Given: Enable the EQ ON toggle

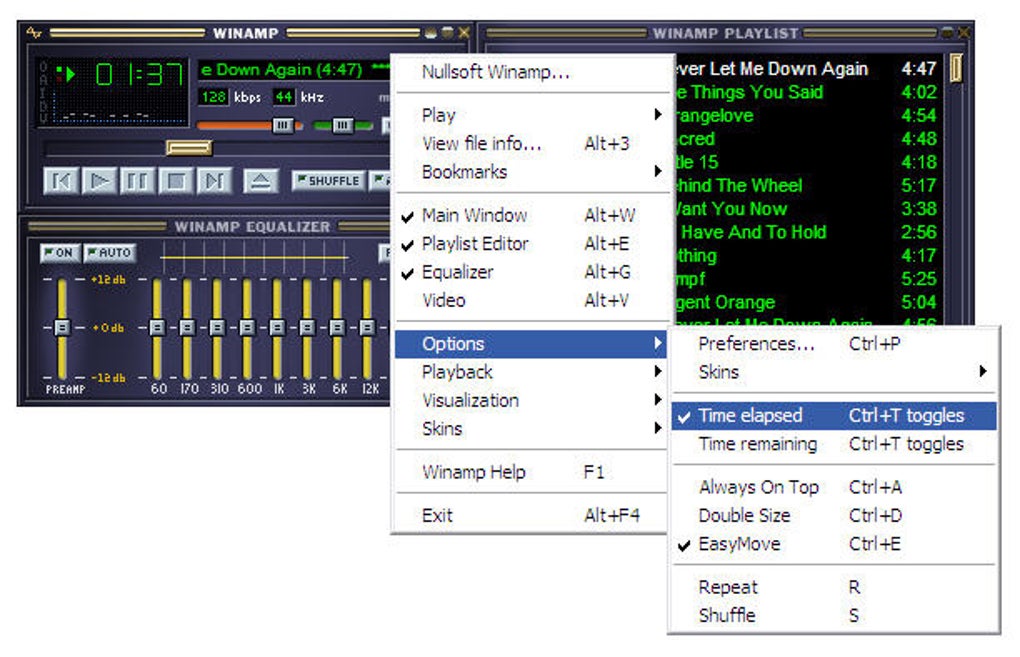Looking at the screenshot, I should pyautogui.click(x=60, y=253).
